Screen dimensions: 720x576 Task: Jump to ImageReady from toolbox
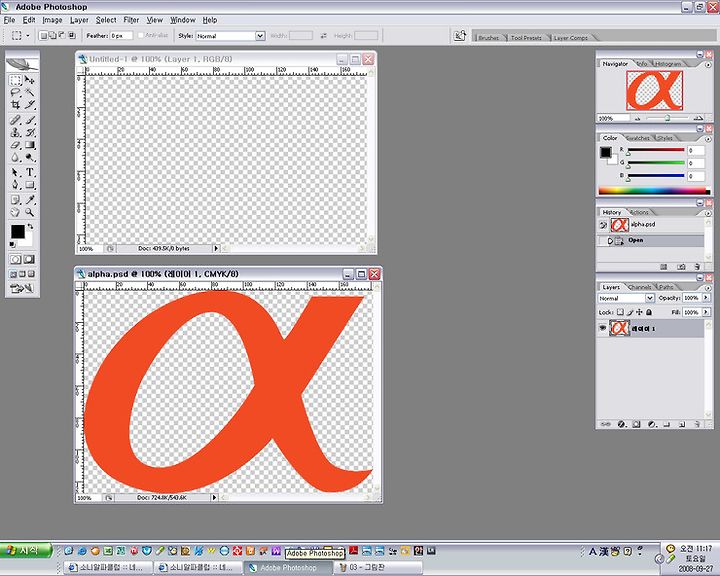(22, 288)
